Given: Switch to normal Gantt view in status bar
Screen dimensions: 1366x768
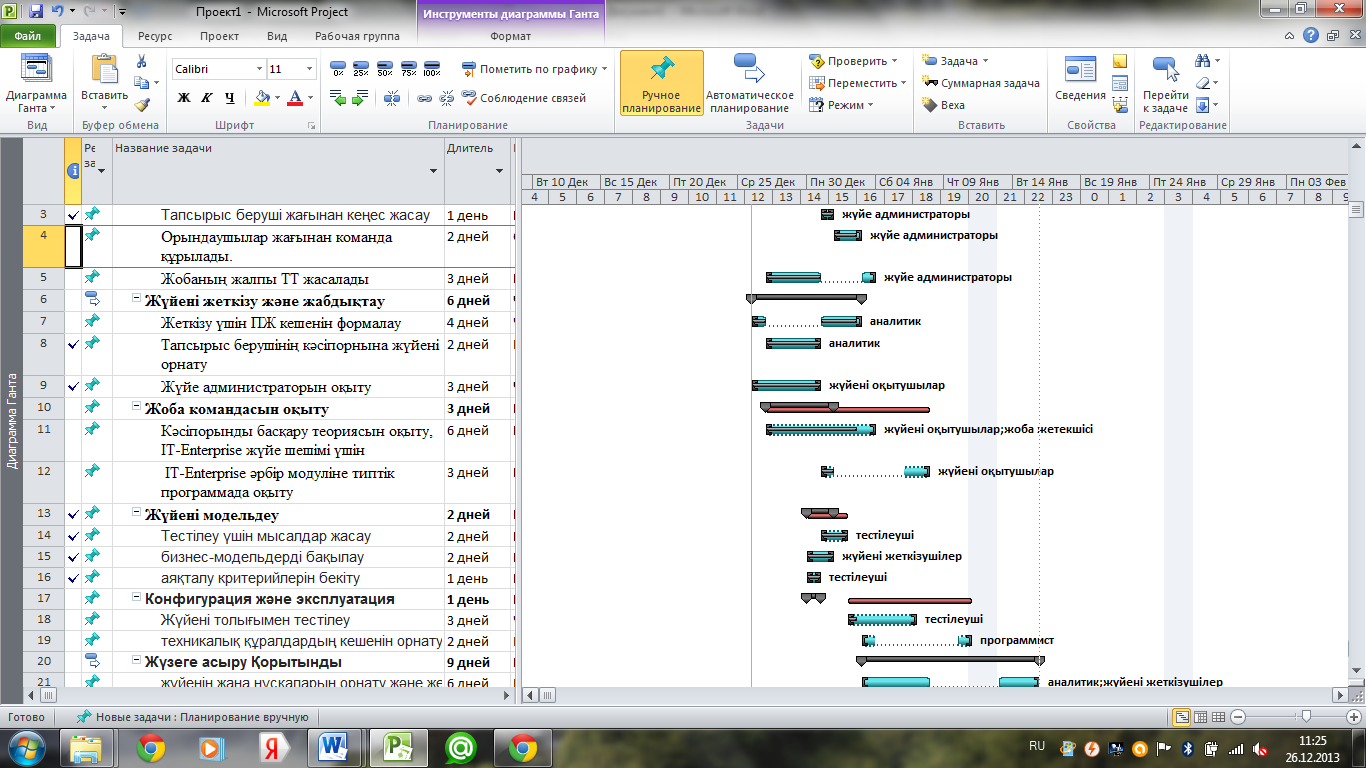Looking at the screenshot, I should (x=1182, y=717).
